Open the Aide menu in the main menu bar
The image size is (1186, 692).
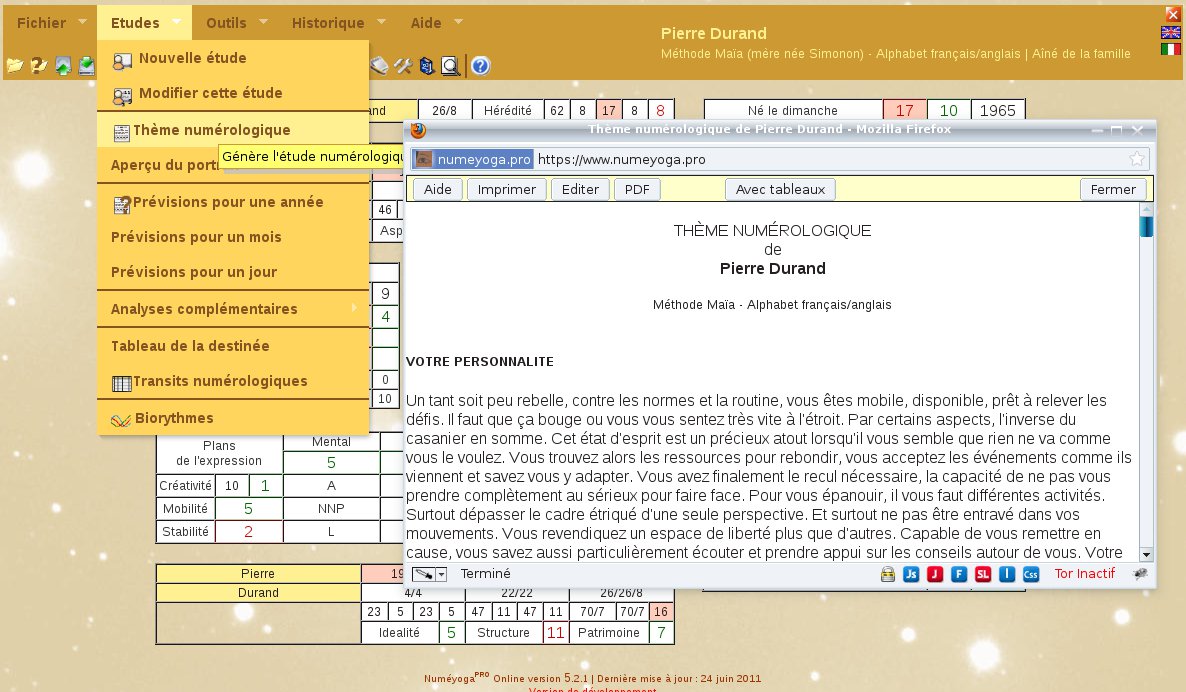(436, 23)
